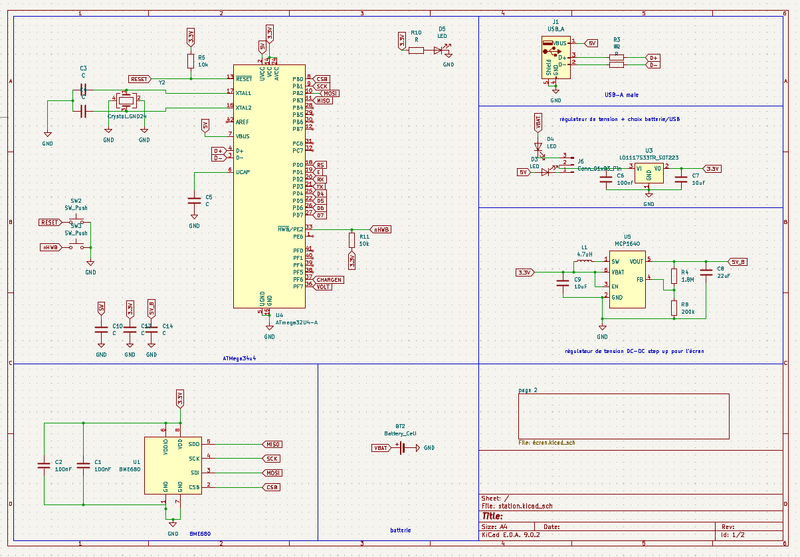This screenshot has width=800, height=557.
Task: Click the D+ label at USB connector
Action: coord(653,58)
